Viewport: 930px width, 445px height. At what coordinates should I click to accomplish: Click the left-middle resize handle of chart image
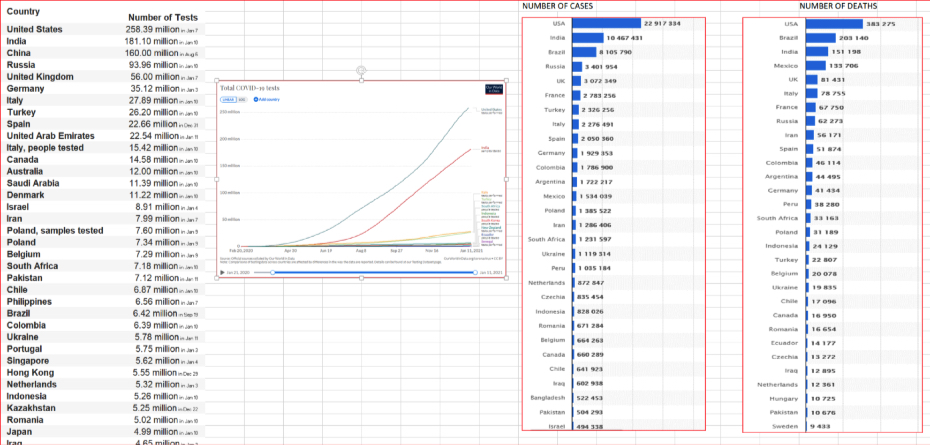[x=215, y=180]
